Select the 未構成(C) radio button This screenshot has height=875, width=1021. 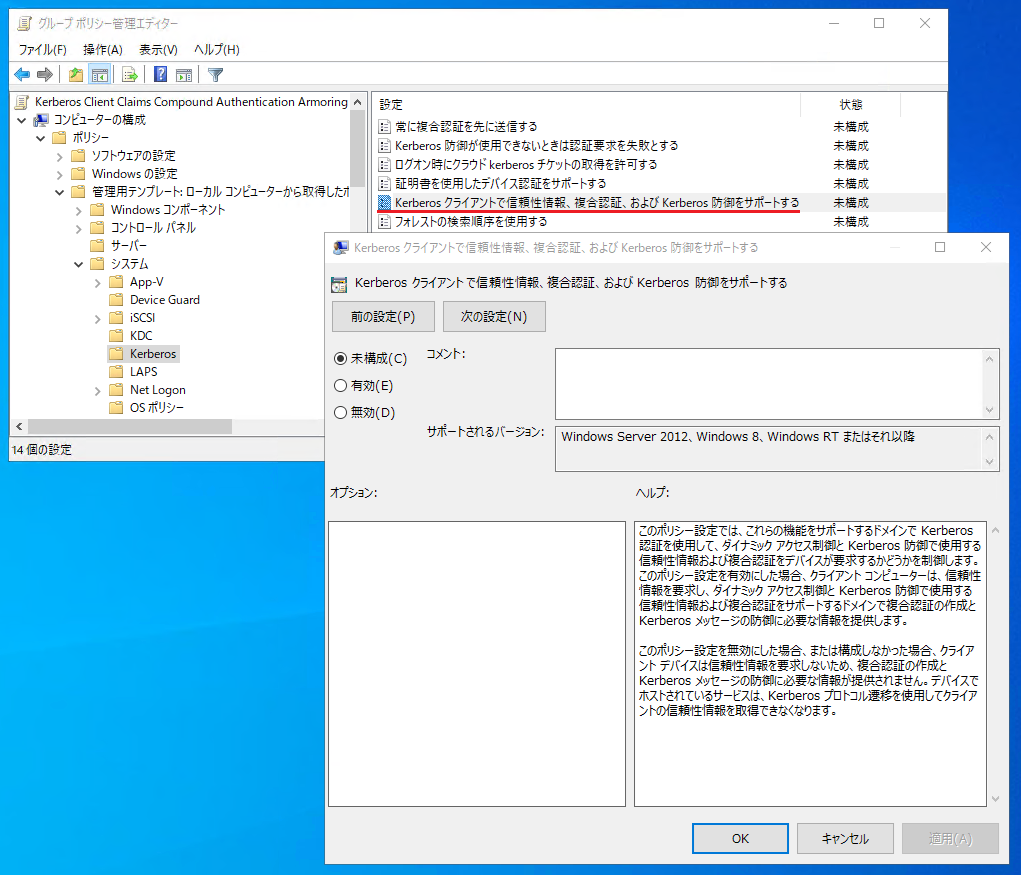340,359
